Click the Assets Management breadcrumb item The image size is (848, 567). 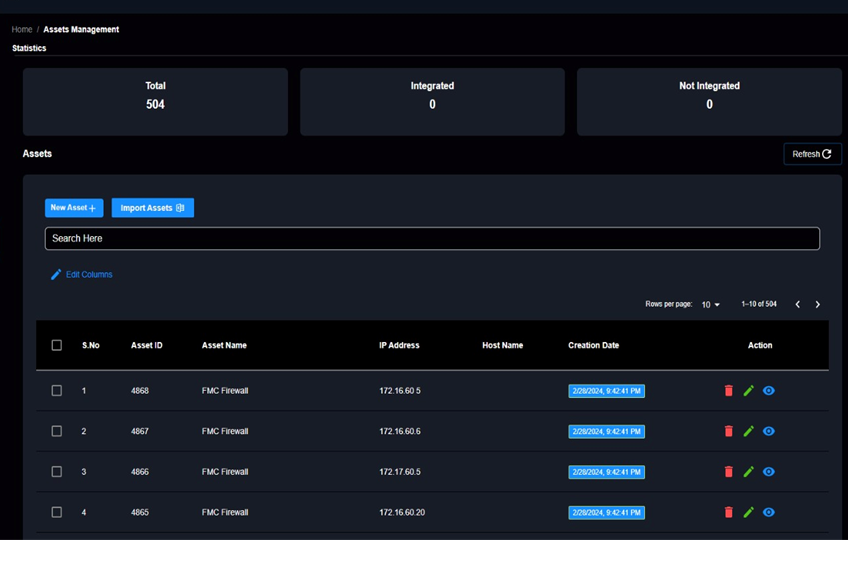(81, 30)
